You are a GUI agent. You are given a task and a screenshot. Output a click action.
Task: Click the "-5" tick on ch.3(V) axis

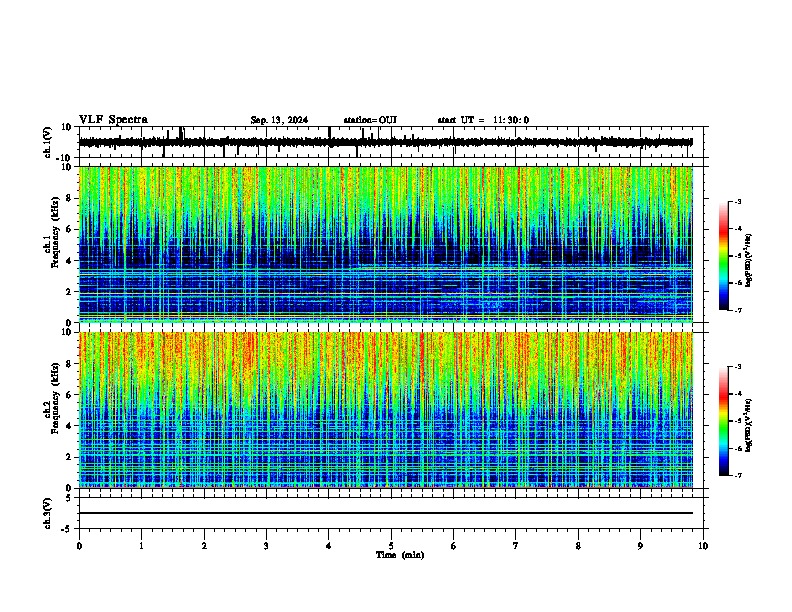tap(67, 529)
